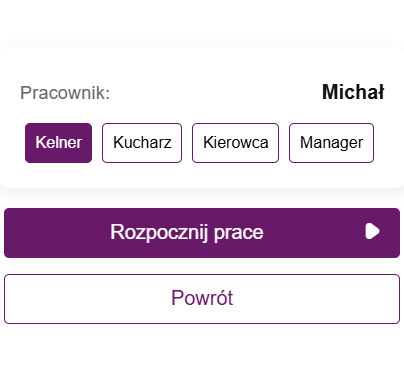Set Michał as cook via Kucharz
Screen dimensions: 404x384
(142, 143)
